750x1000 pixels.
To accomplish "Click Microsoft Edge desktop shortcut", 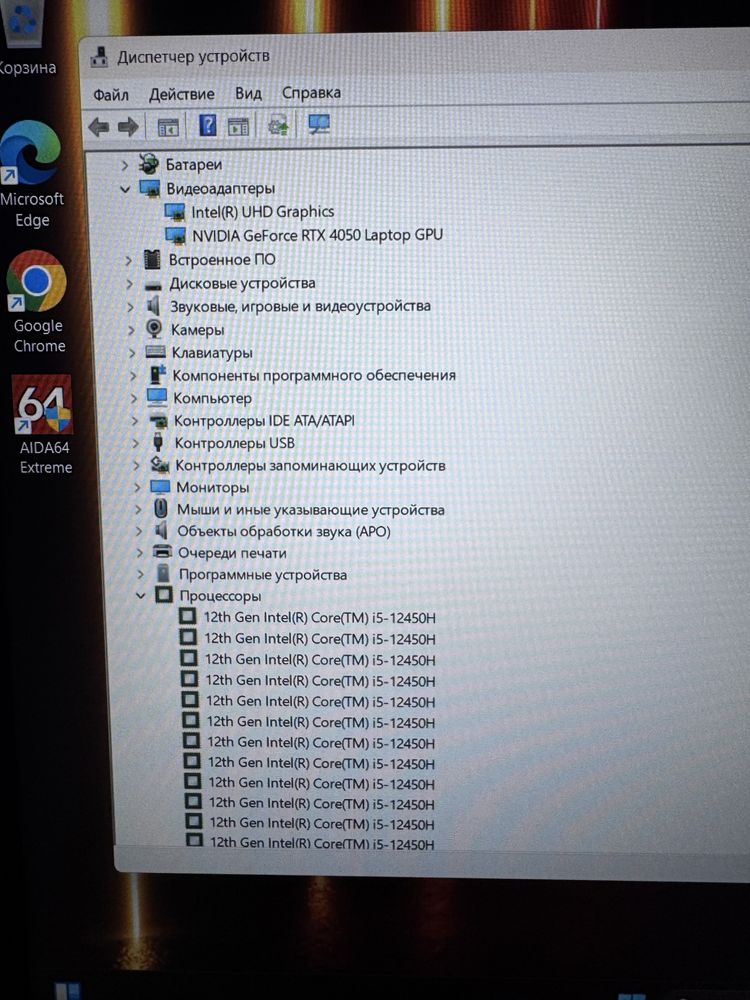I will point(32,175).
